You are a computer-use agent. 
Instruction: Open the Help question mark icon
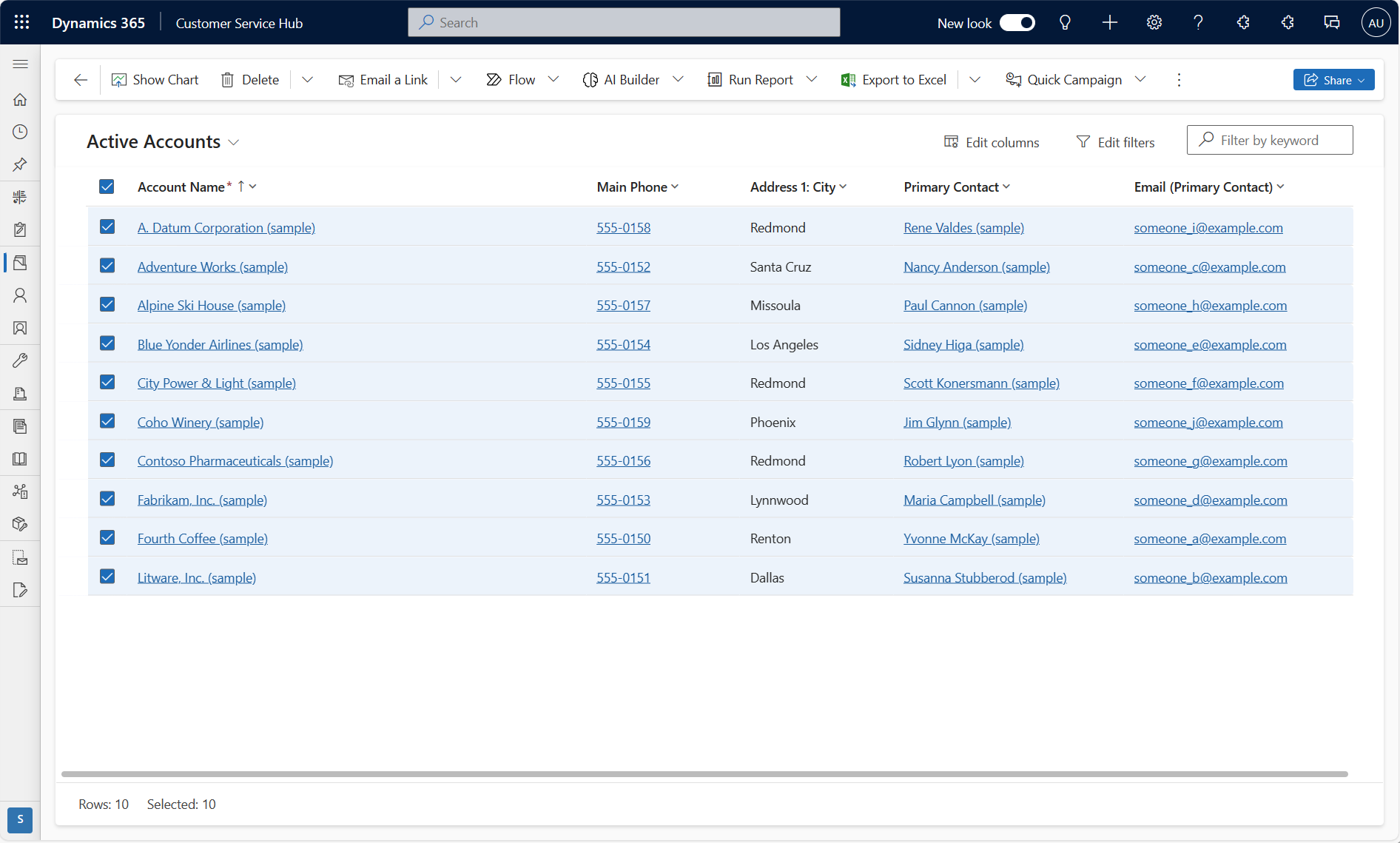pyautogui.click(x=1198, y=22)
